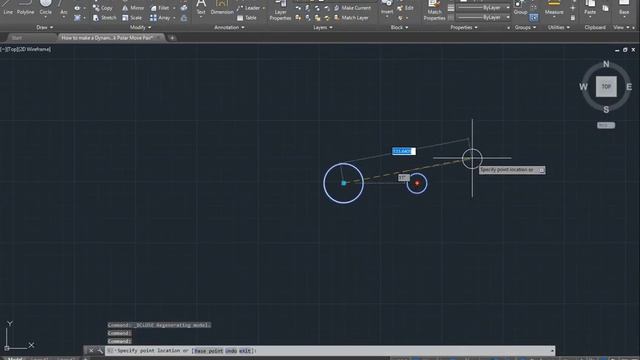Viewport: 640px width, 360px height.
Task: Expand the Properties panel
Action: pyautogui.click(x=464, y=27)
